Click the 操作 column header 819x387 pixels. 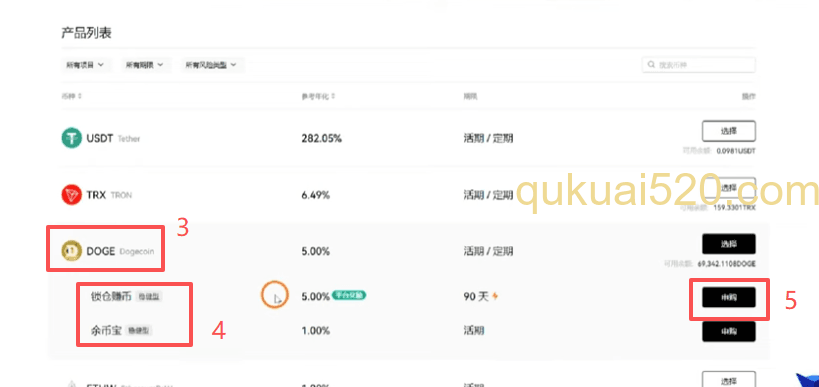pos(748,96)
